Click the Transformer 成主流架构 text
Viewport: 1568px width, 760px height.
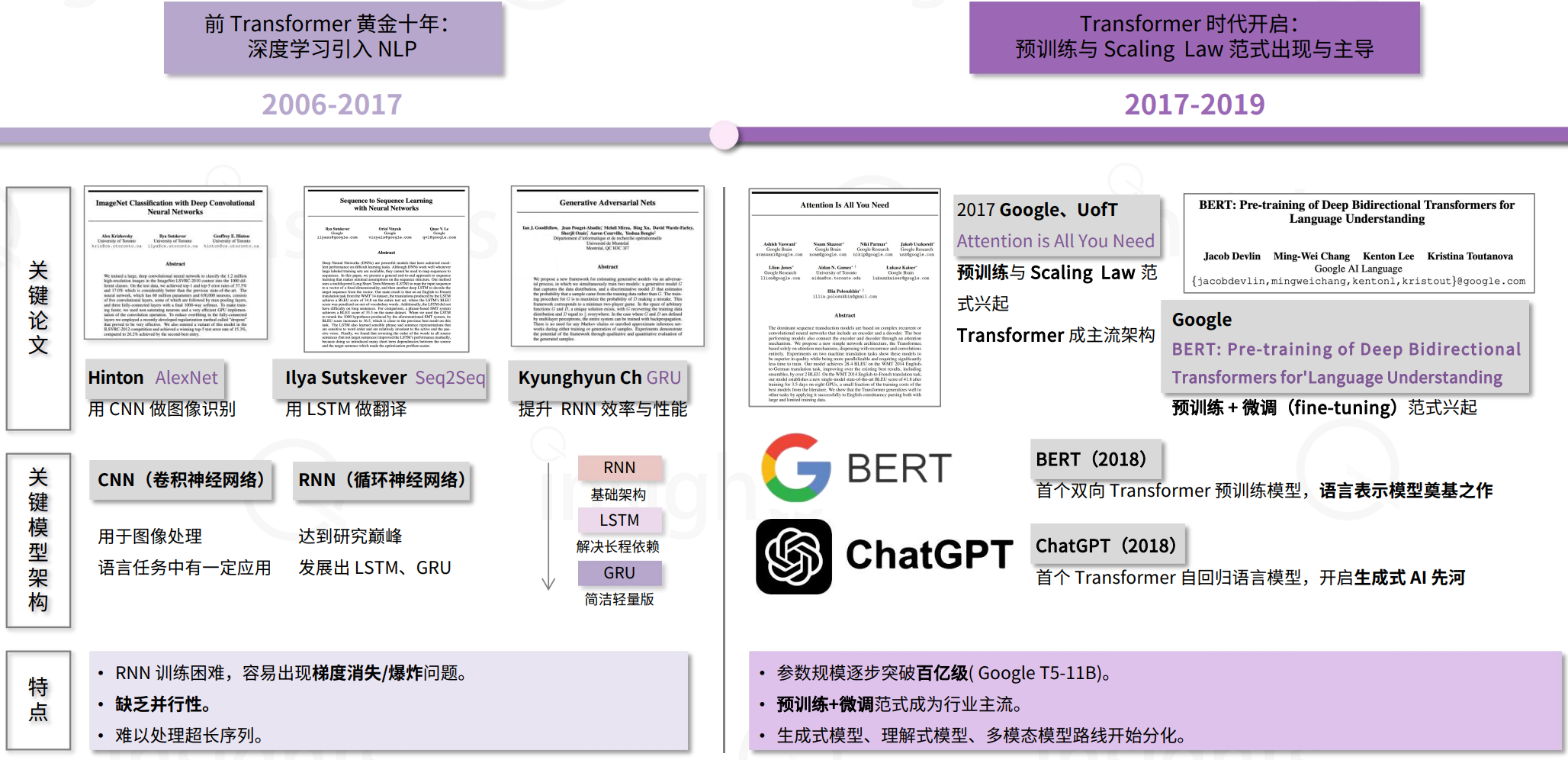click(1056, 335)
